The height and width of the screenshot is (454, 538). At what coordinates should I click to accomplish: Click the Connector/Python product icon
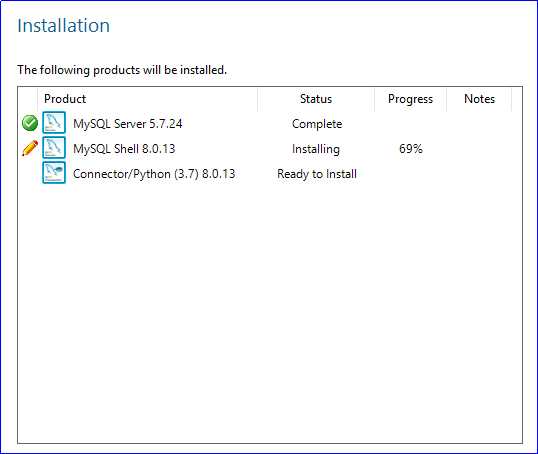(54, 173)
